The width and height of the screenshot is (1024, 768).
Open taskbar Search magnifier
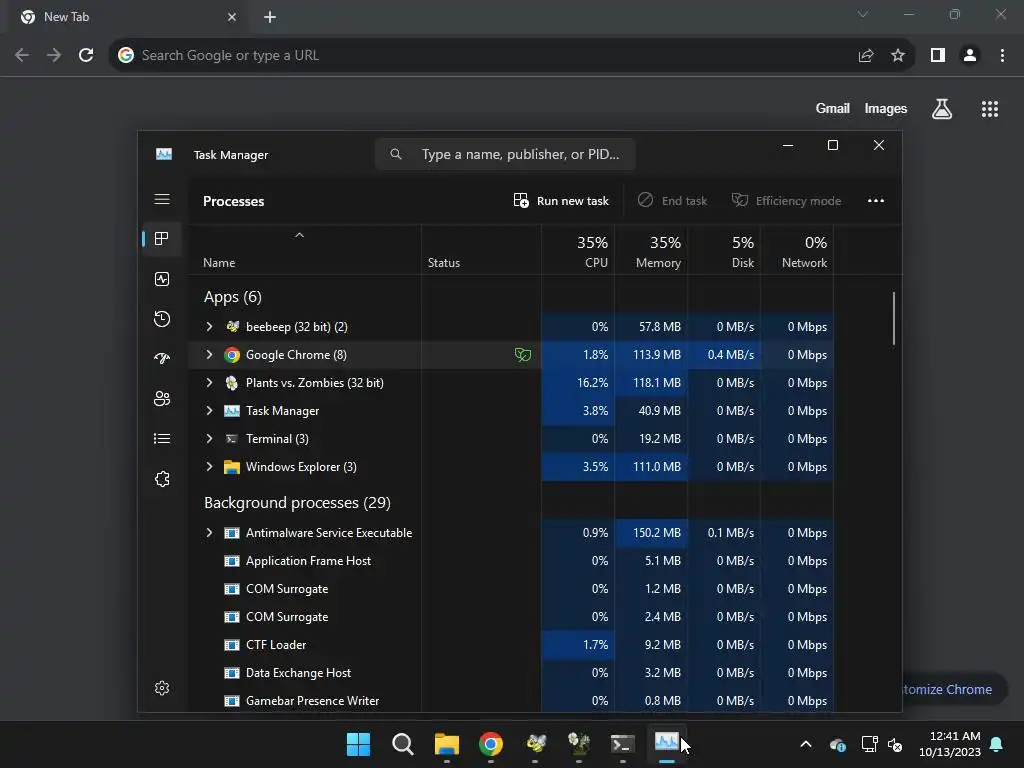point(402,744)
